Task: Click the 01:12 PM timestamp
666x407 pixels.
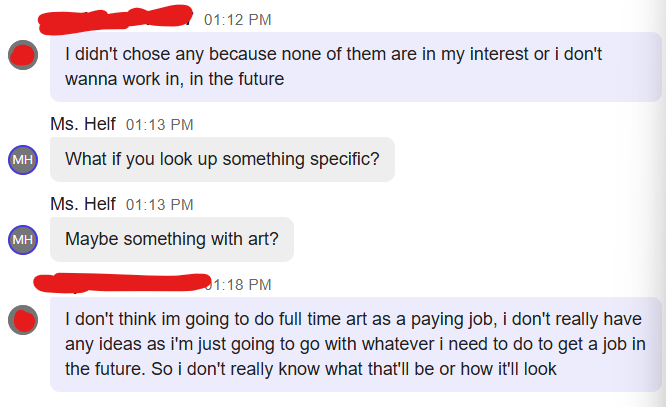Action: (237, 20)
